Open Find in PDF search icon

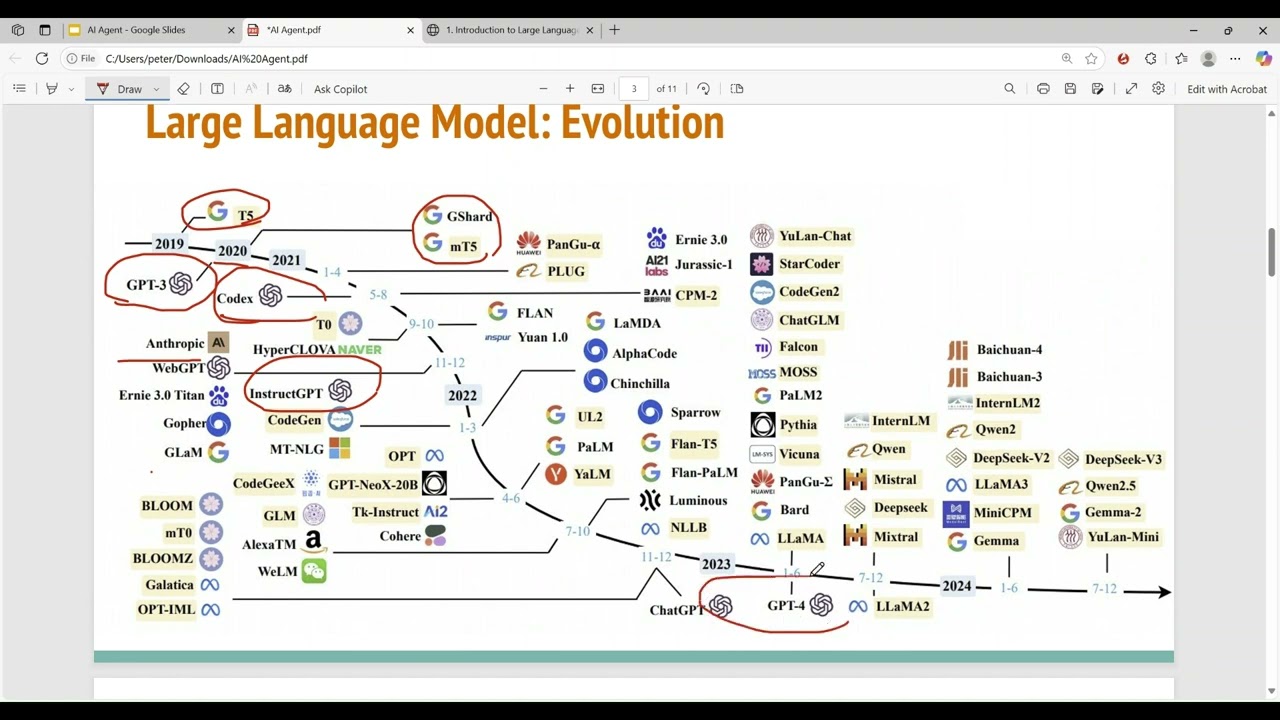click(1010, 89)
